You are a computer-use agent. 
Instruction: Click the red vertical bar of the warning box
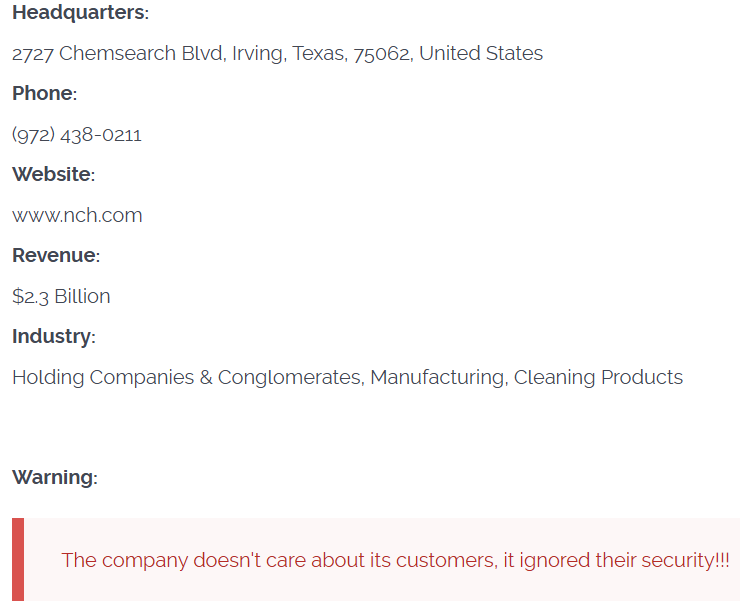click(x=18, y=560)
